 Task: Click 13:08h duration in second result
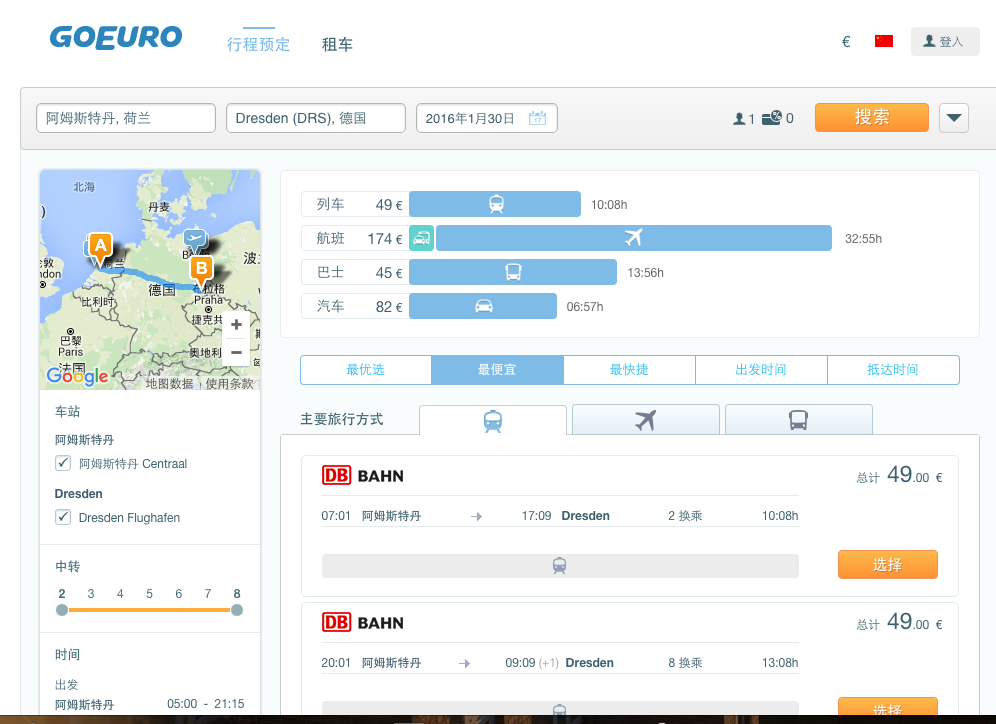tap(780, 662)
